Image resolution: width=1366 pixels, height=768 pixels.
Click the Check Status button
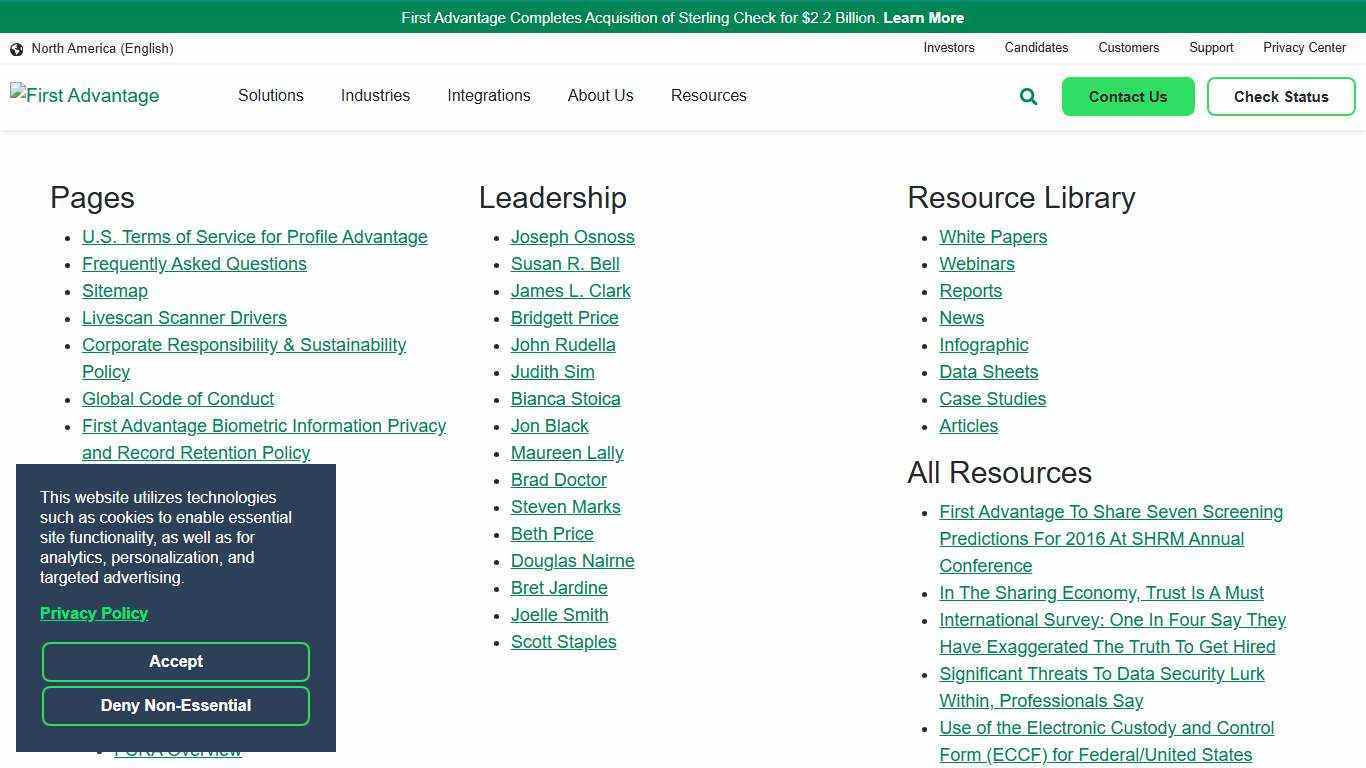(x=1281, y=96)
